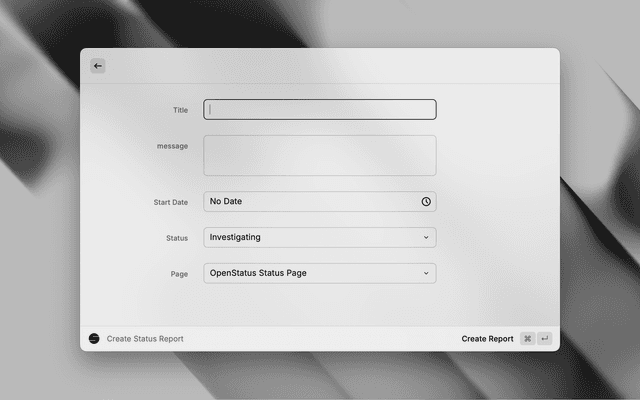Click the Title field label
Screen dimensions: 640x400
179,110
